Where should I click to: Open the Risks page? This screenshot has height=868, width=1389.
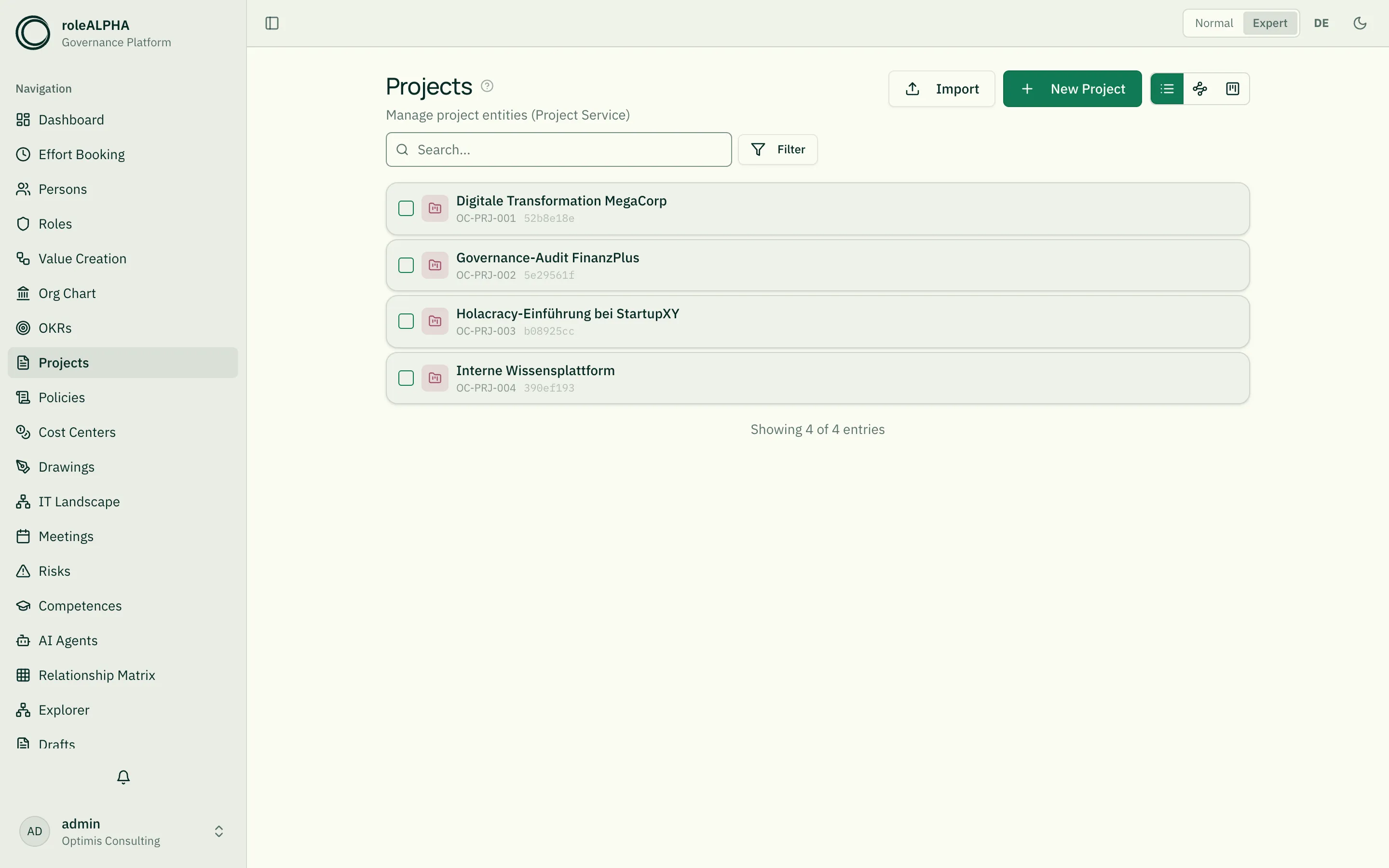[123, 571]
